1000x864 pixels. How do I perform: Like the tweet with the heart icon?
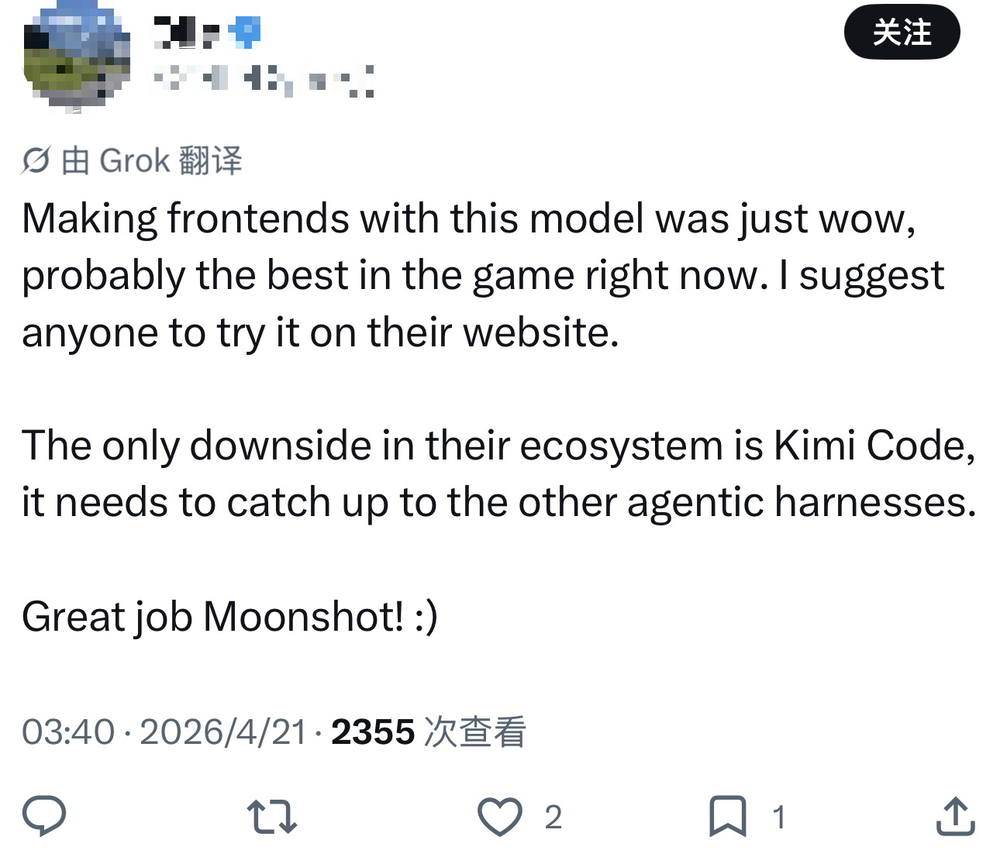(x=504, y=817)
